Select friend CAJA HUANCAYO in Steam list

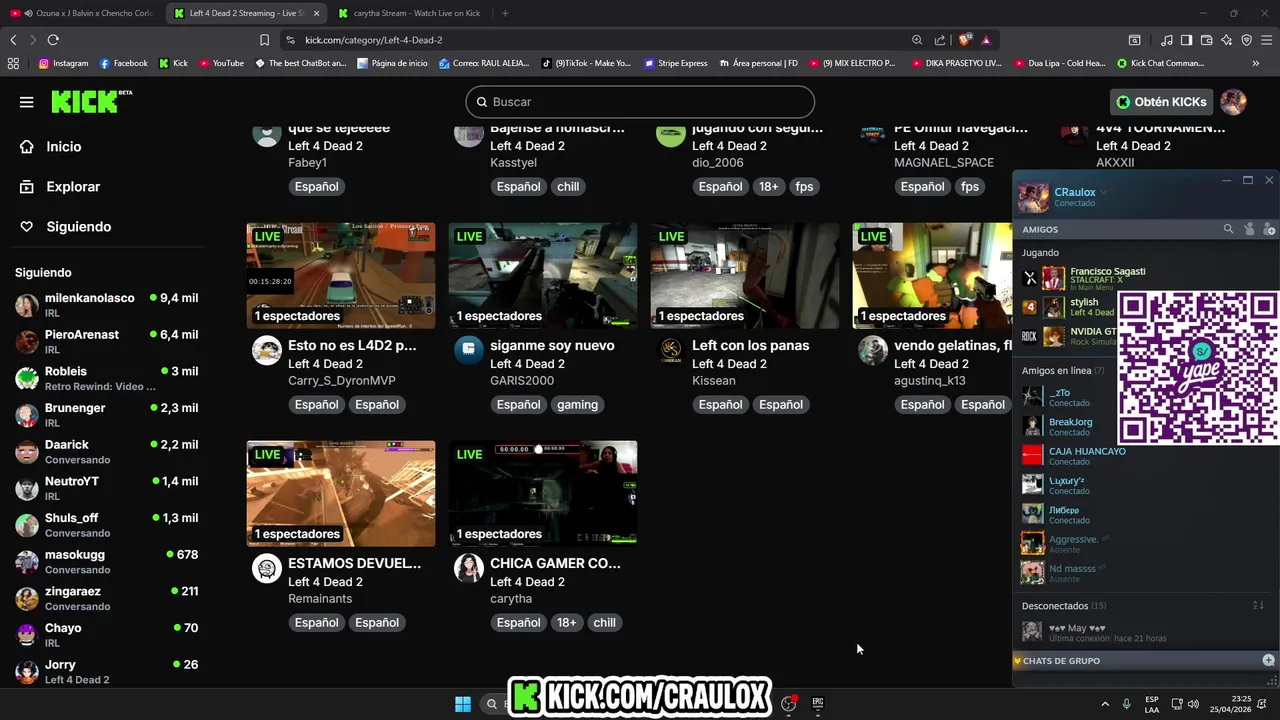(1087, 456)
